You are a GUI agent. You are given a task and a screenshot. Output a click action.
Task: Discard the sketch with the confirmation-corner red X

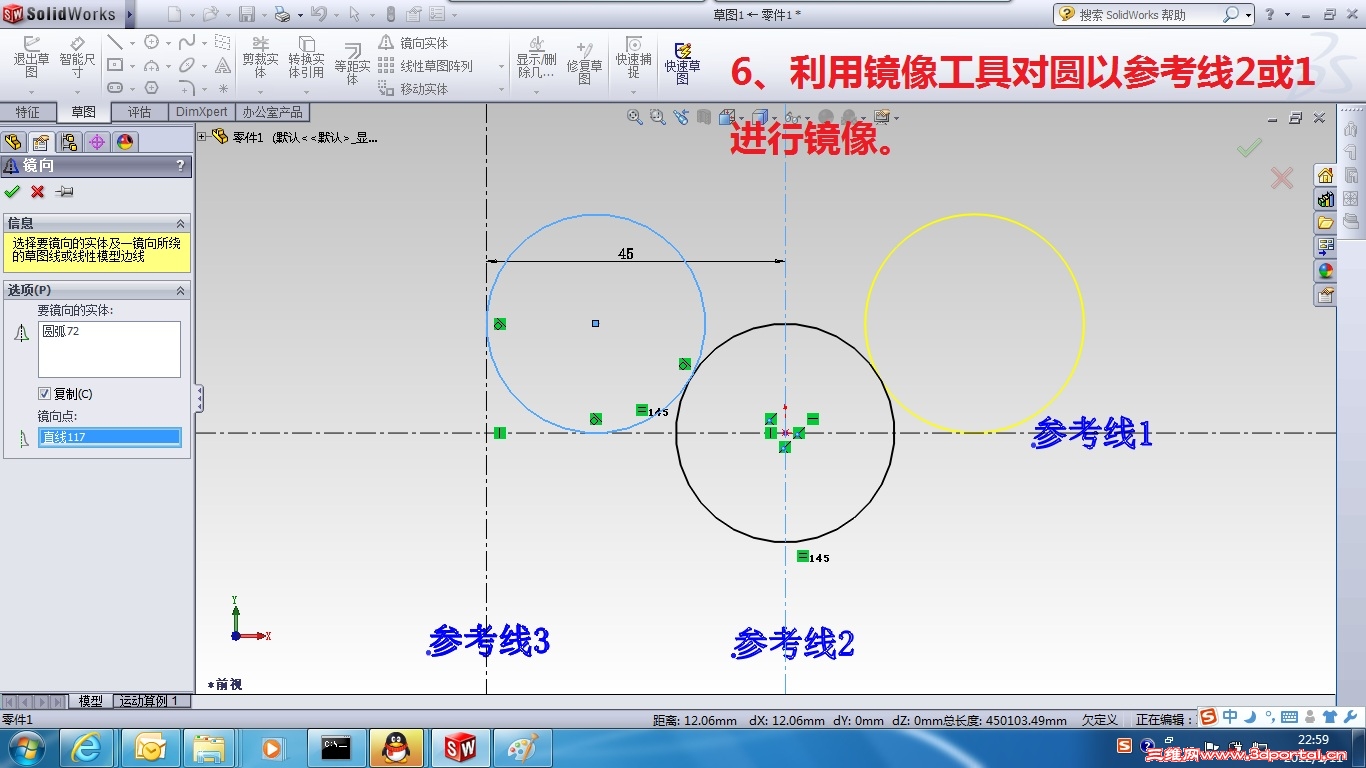pos(1281,178)
